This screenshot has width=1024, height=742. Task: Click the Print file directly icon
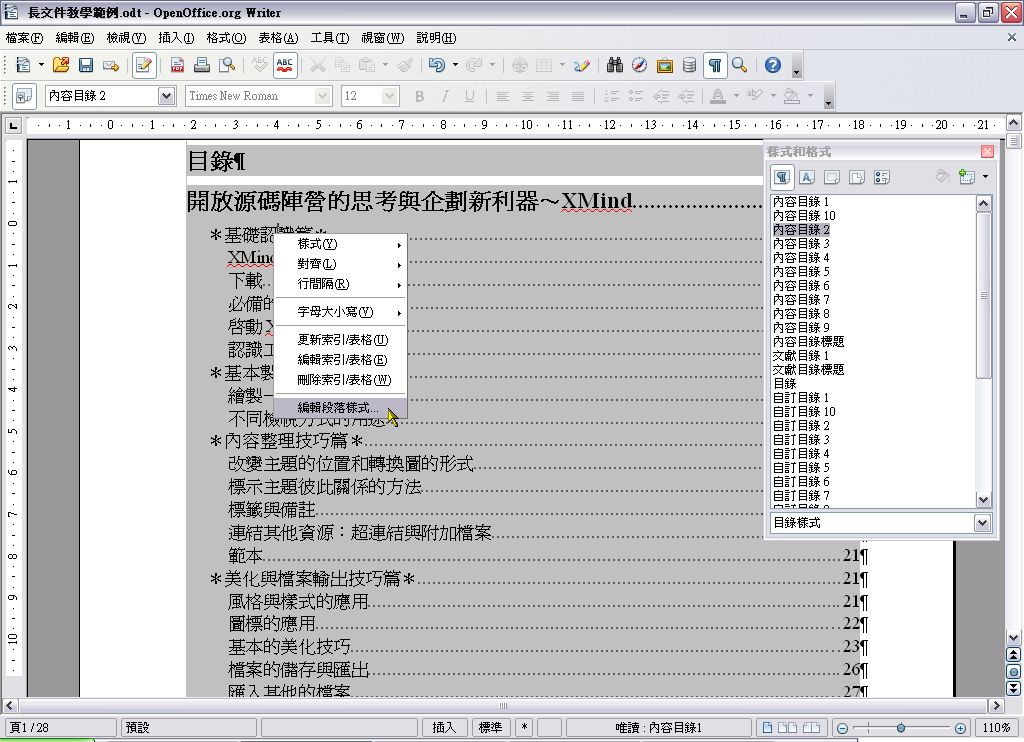(x=202, y=65)
